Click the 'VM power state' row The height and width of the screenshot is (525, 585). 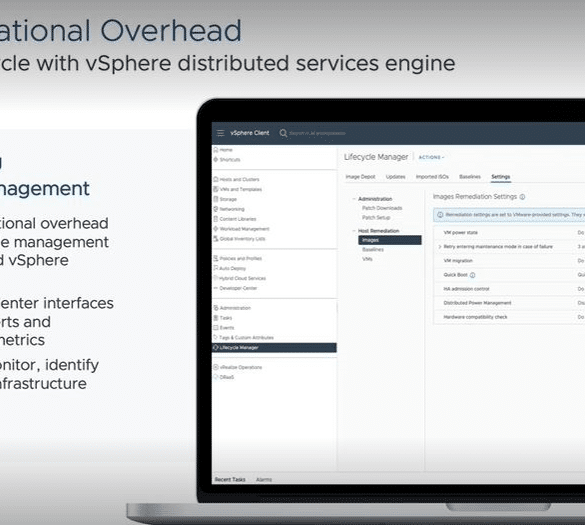pyautogui.click(x=509, y=232)
